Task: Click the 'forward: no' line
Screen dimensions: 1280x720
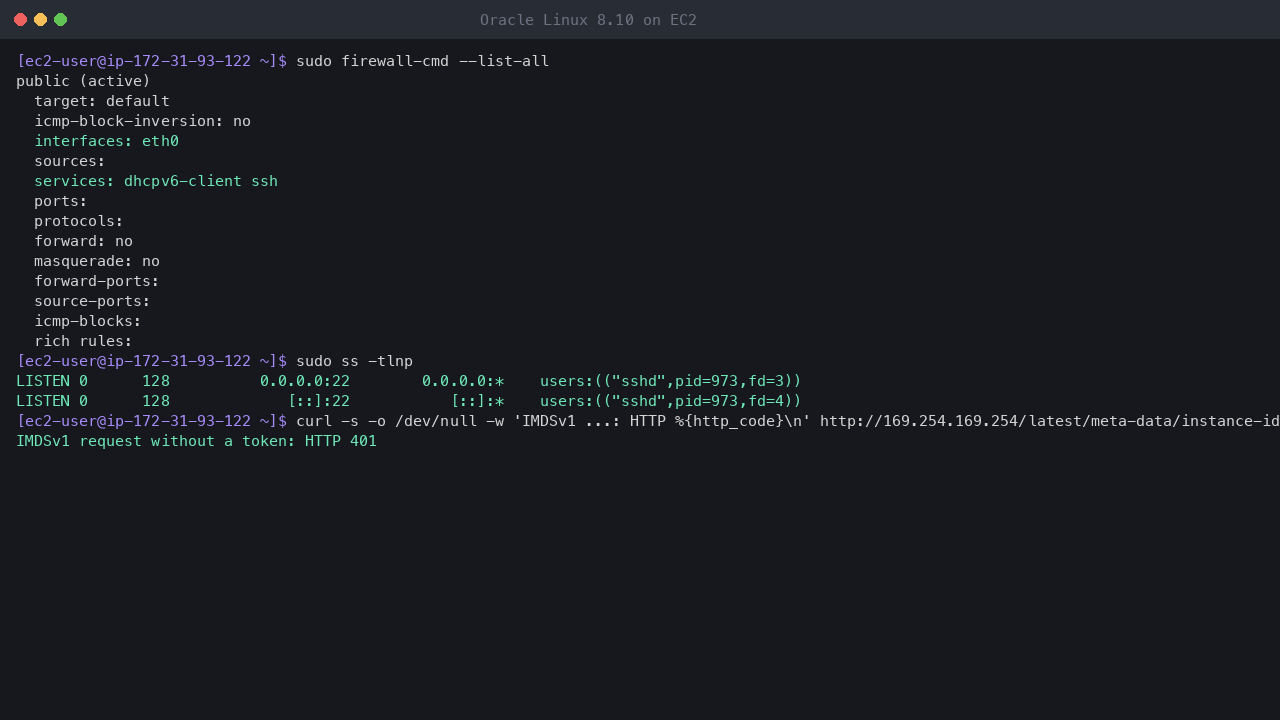Action: click(83, 241)
